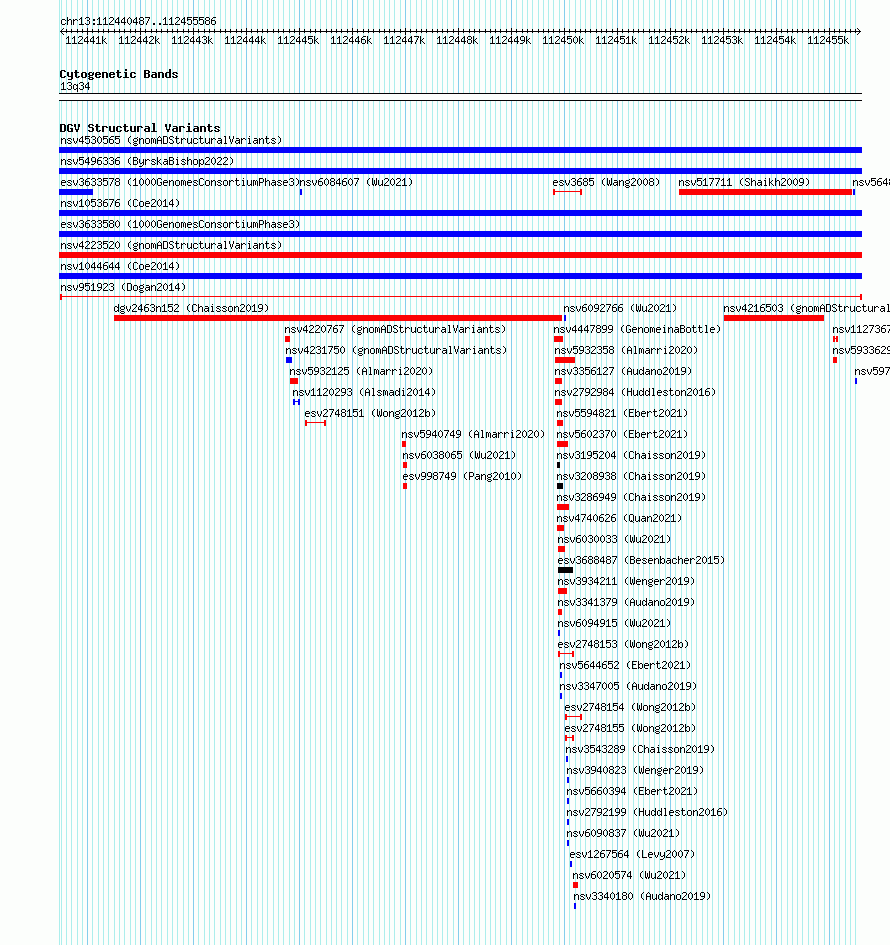Screen dimensions: 890x945
Task: Click nsv951923 (Dogan2014) label
Action: click(x=123, y=287)
